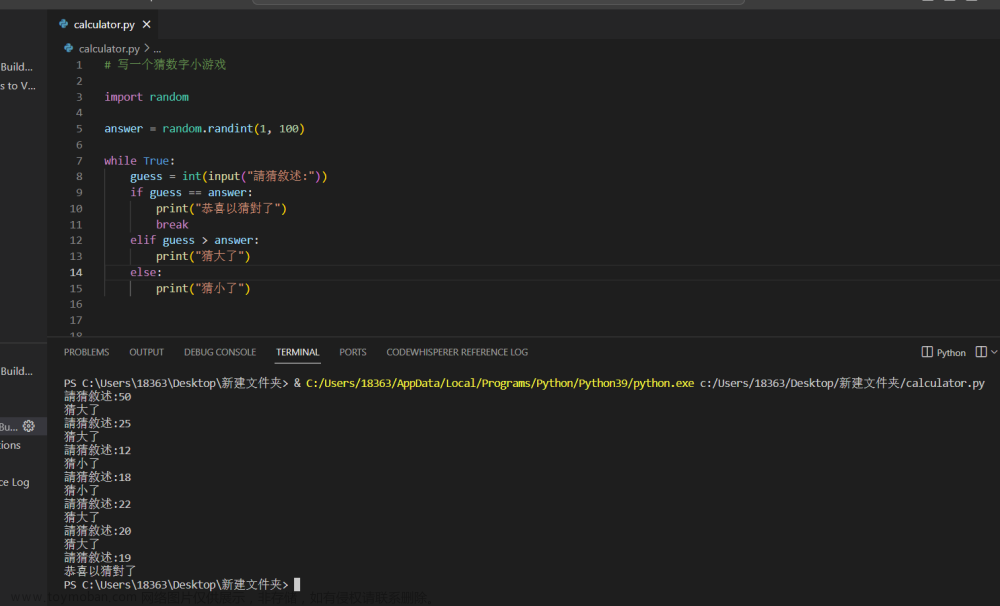Image resolution: width=1000 pixels, height=606 pixels.
Task: Click the Python icon in the breadcrumb bar
Action: [69, 48]
